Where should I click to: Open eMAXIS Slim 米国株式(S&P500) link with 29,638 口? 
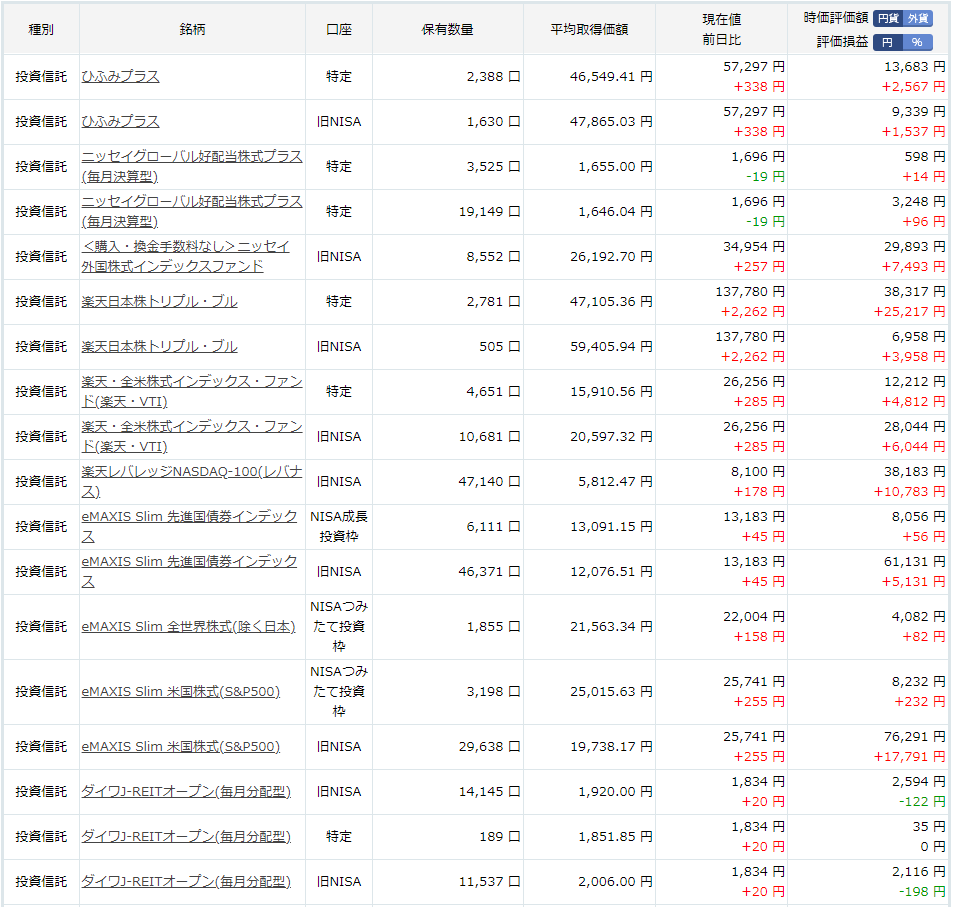point(181,747)
